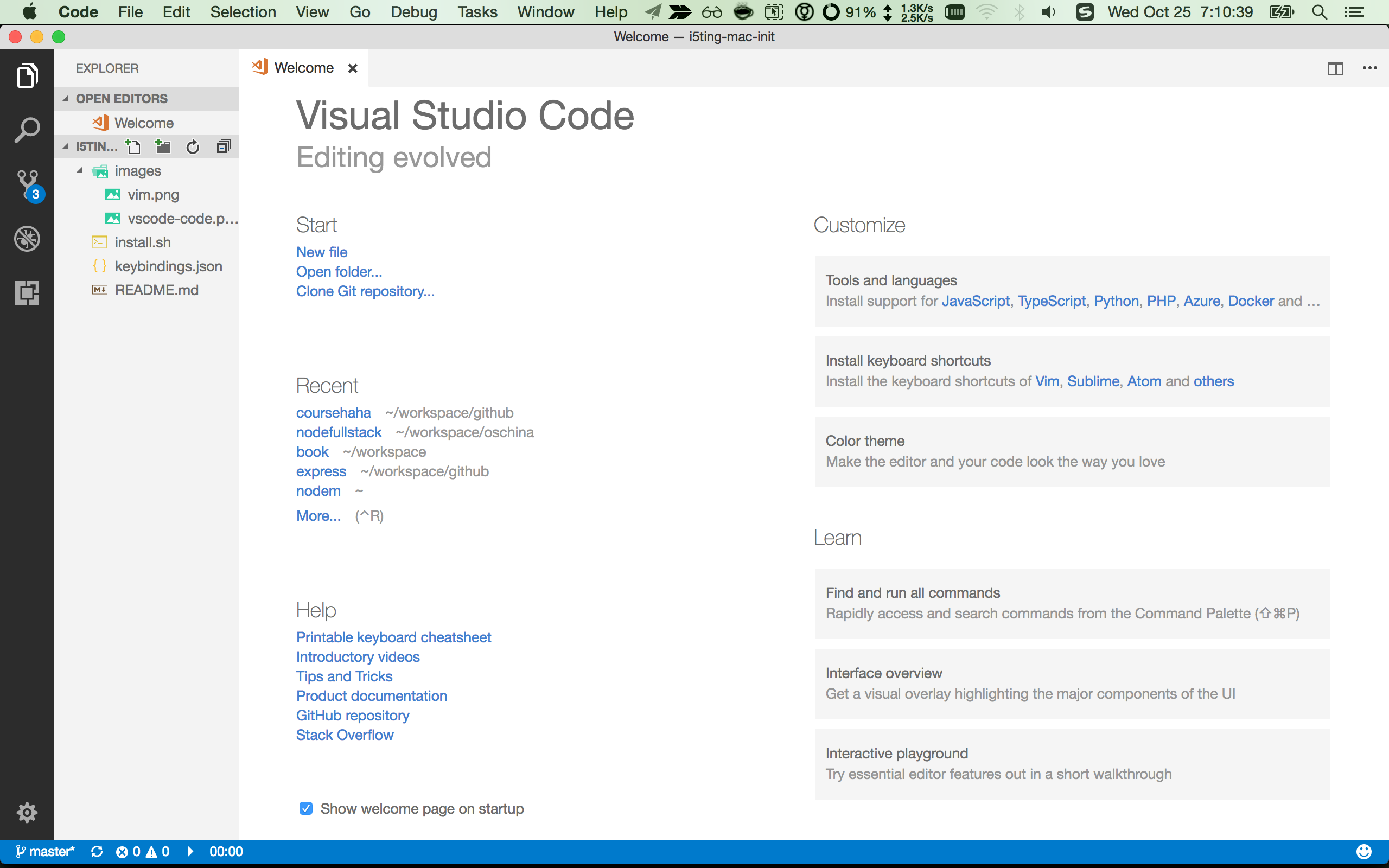Select the Remote Explorer icon sidebar
1389x868 pixels.
(27, 293)
